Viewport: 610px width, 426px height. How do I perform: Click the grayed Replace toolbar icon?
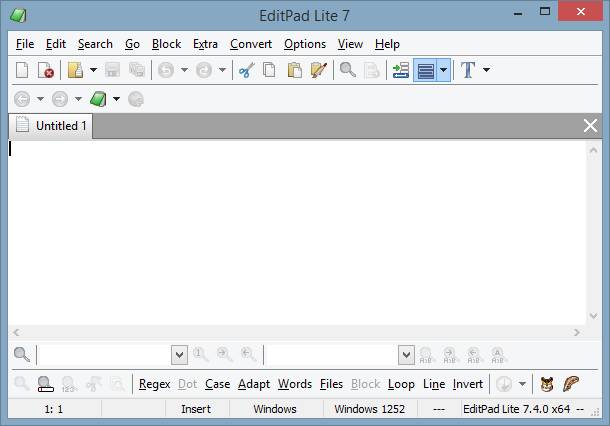[x=372, y=70]
